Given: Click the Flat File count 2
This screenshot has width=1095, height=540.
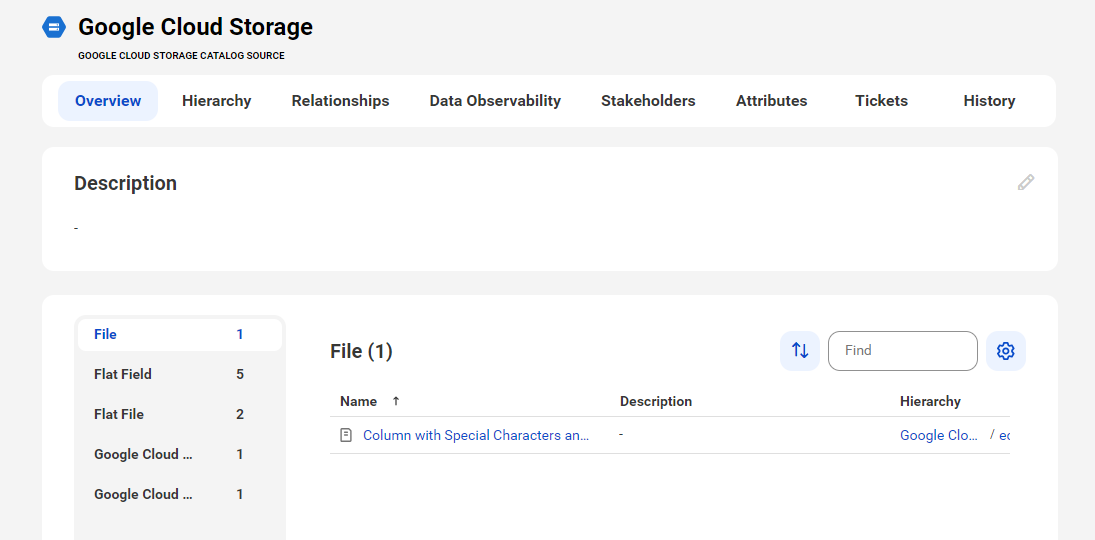Looking at the screenshot, I should coord(240,414).
